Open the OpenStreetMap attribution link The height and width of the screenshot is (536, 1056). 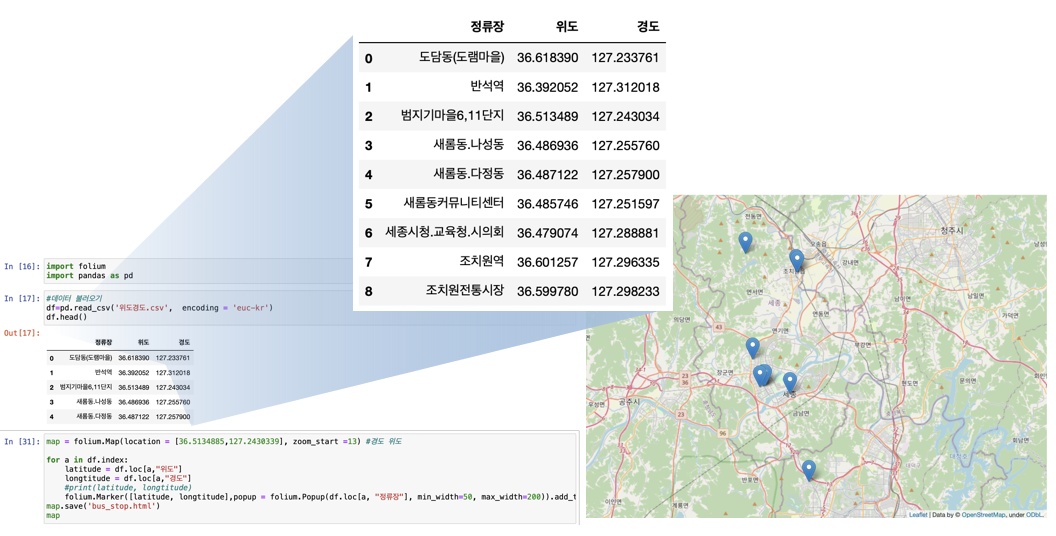point(983,514)
